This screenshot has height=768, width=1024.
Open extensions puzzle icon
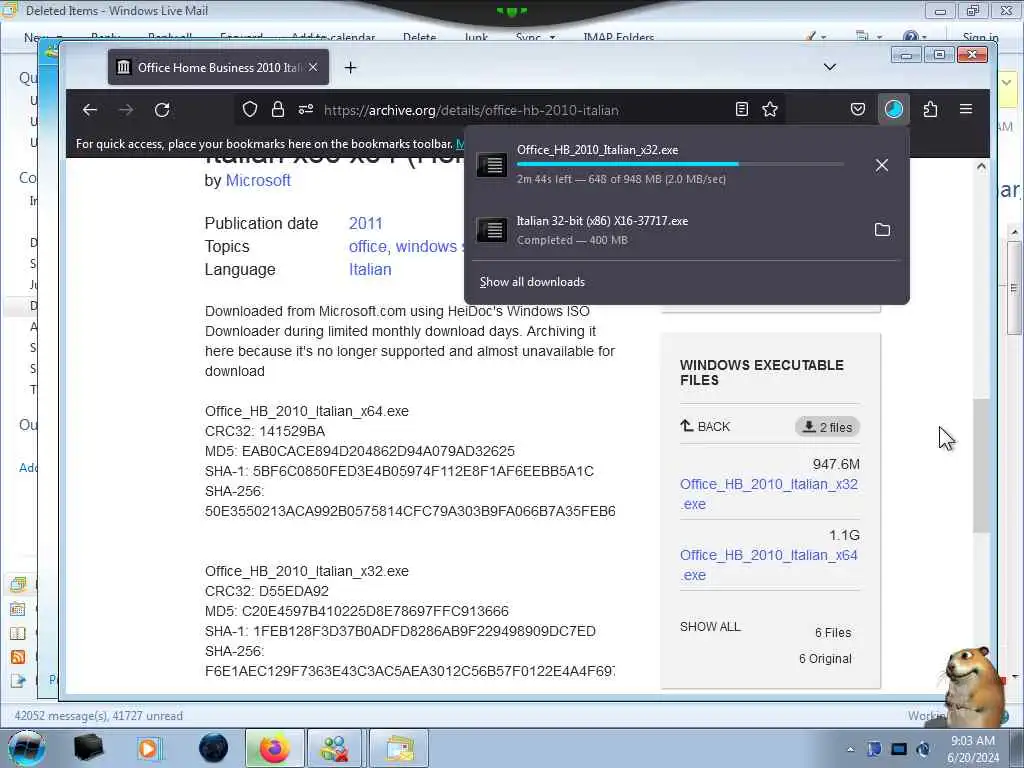tap(931, 110)
